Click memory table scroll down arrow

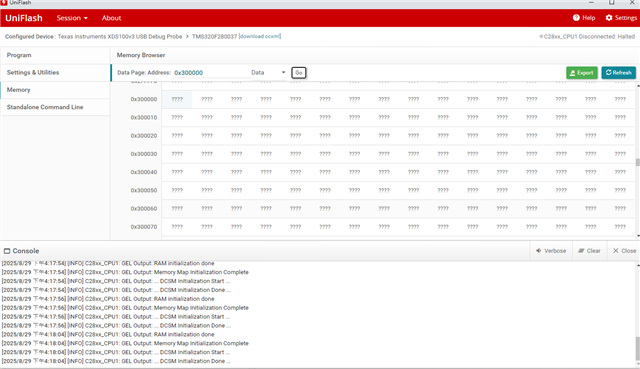(x=638, y=236)
